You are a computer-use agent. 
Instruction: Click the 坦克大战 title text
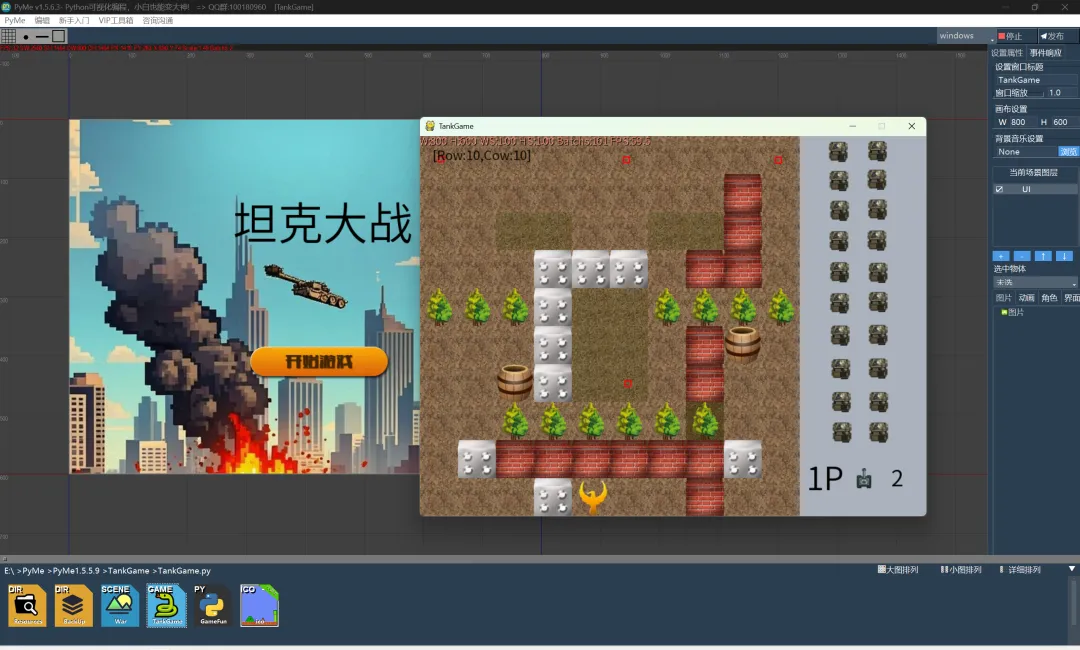(323, 223)
